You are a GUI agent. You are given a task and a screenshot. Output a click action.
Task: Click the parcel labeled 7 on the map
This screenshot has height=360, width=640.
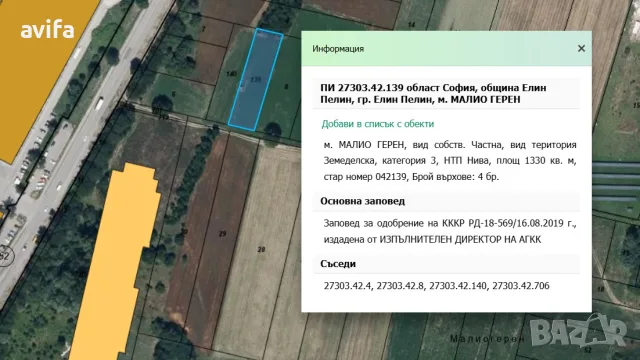203,29
